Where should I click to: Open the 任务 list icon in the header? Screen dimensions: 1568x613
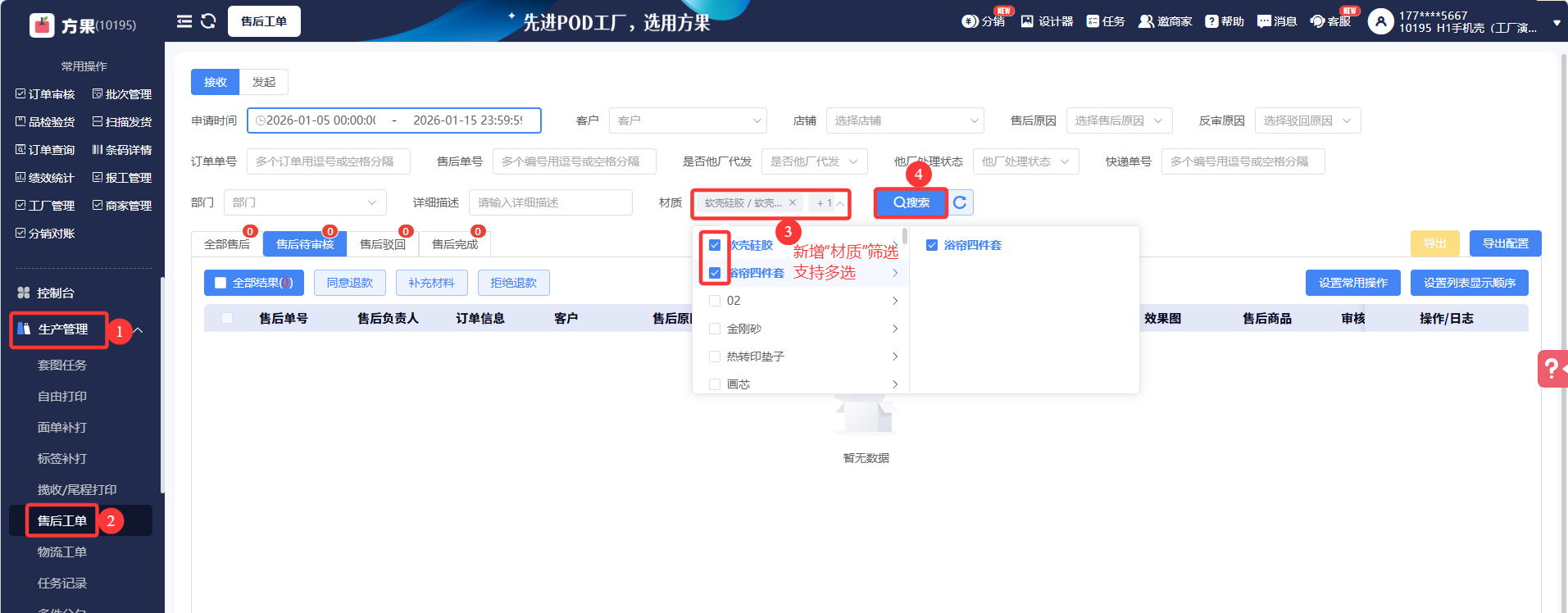click(1093, 21)
